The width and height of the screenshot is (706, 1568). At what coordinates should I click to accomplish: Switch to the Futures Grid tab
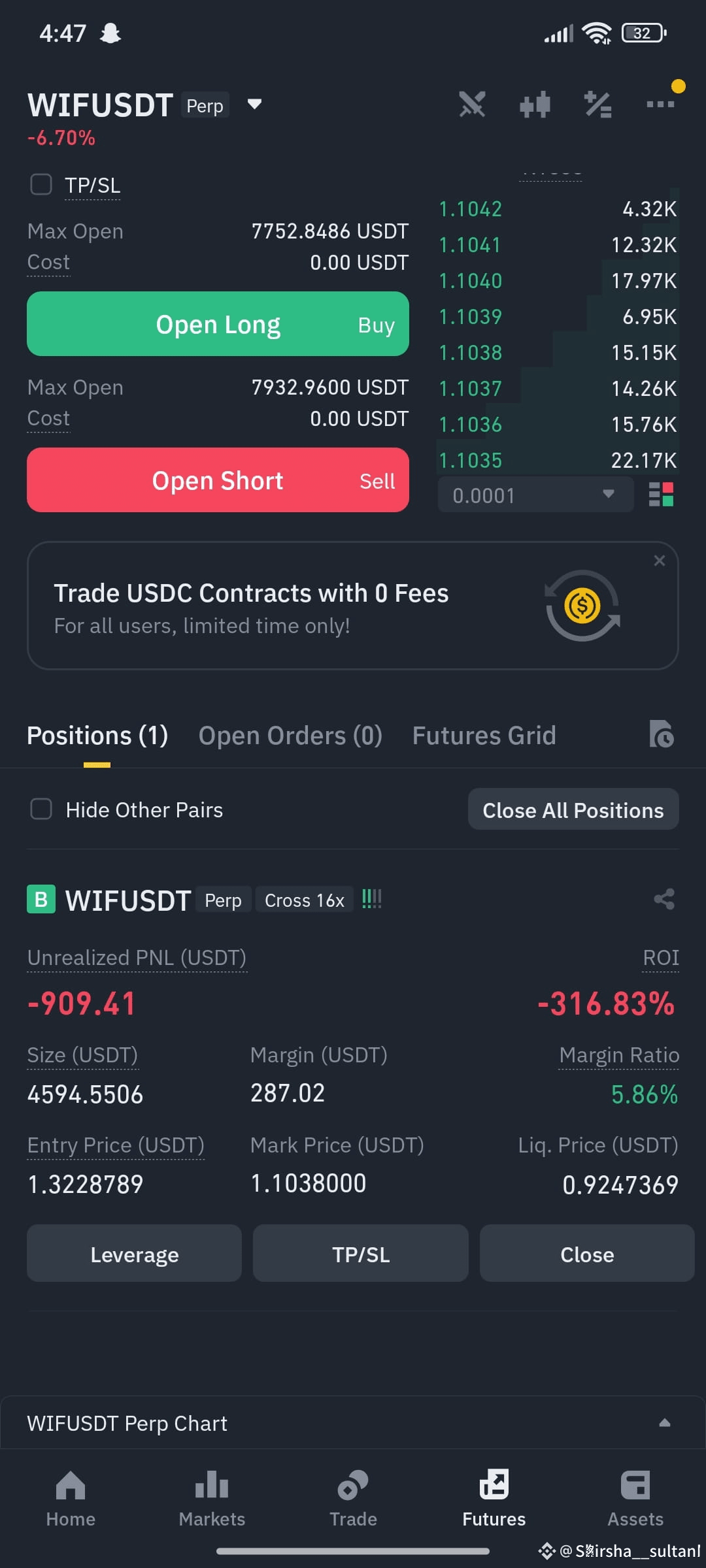pos(484,736)
